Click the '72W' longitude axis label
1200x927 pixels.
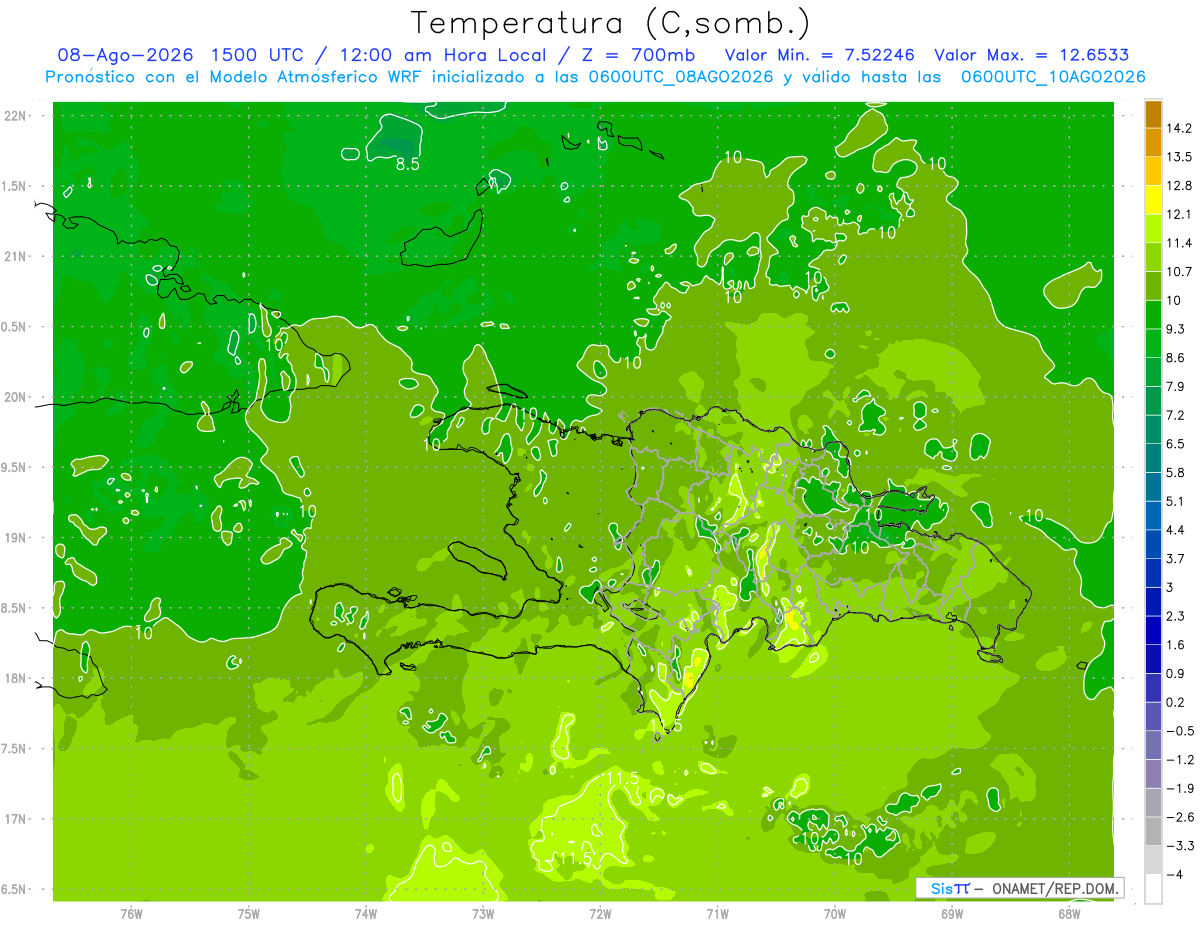coord(600,912)
